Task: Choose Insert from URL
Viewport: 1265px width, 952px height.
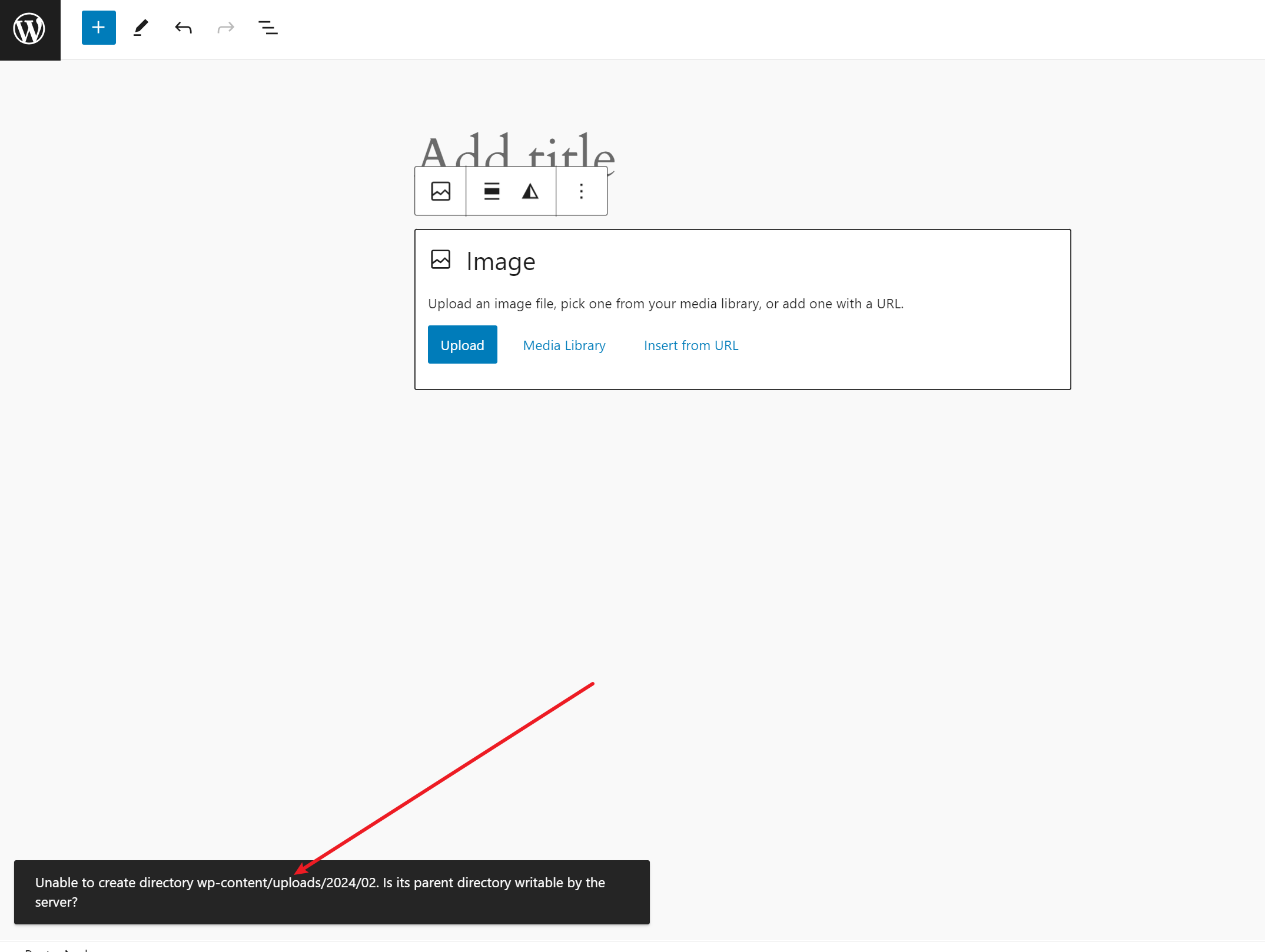Action: [x=690, y=345]
